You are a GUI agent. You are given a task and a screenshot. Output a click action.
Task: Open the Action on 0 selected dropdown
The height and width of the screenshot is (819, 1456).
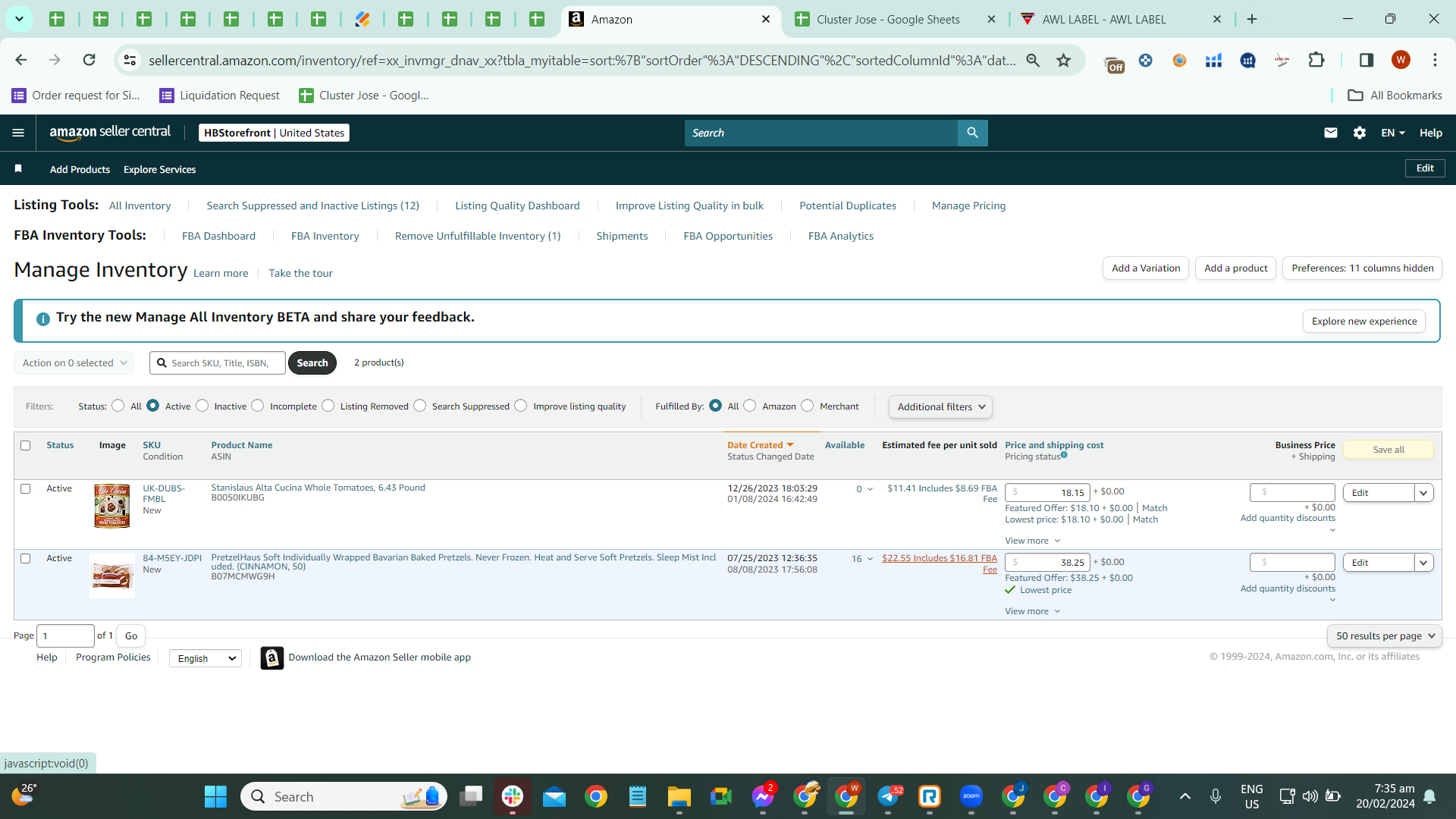74,363
